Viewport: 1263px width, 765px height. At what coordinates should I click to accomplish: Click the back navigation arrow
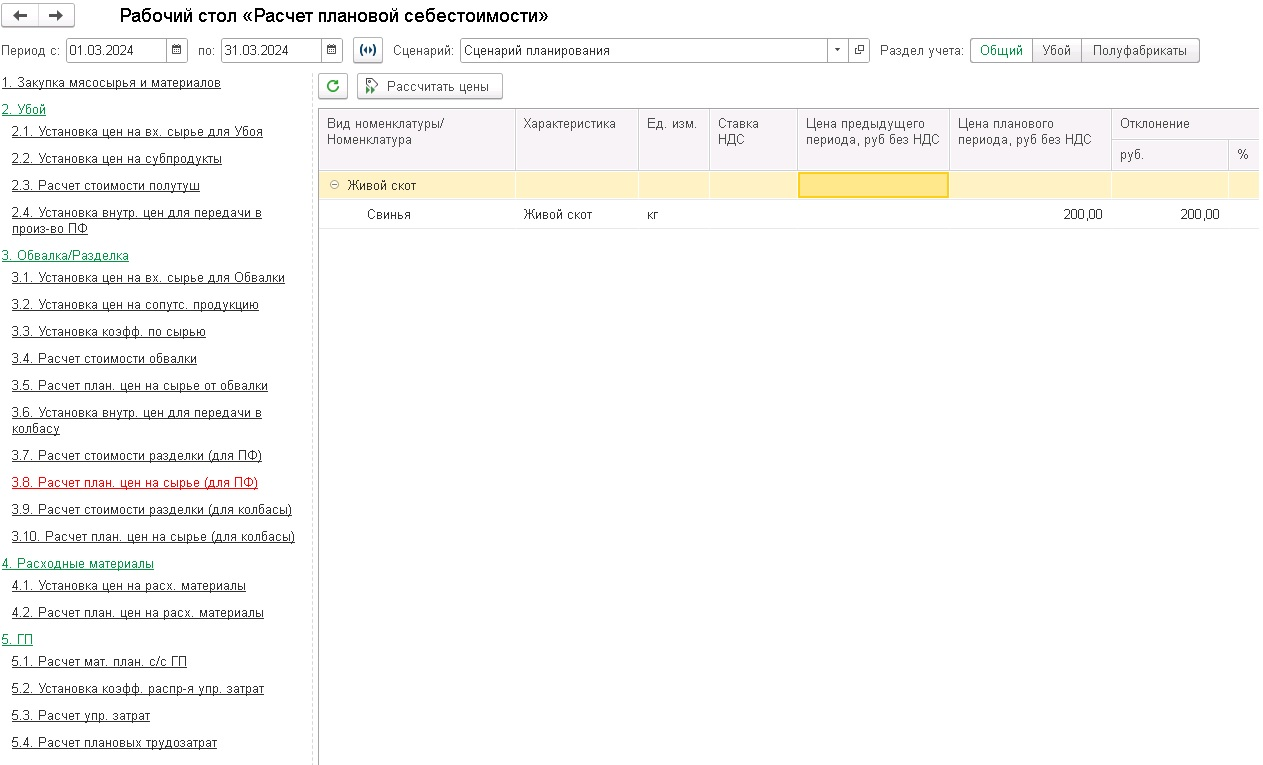(21, 16)
